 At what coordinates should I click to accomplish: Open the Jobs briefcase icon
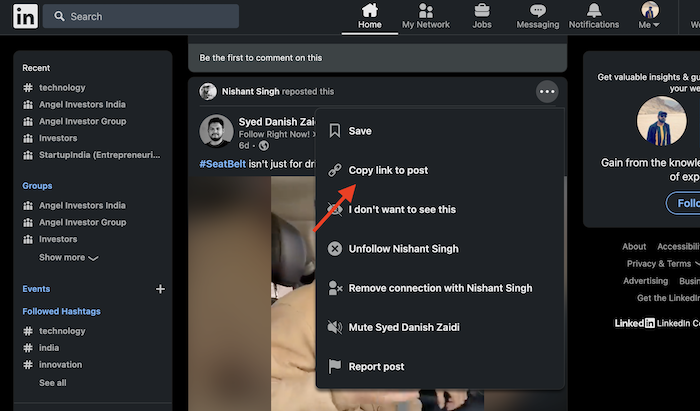tap(482, 10)
